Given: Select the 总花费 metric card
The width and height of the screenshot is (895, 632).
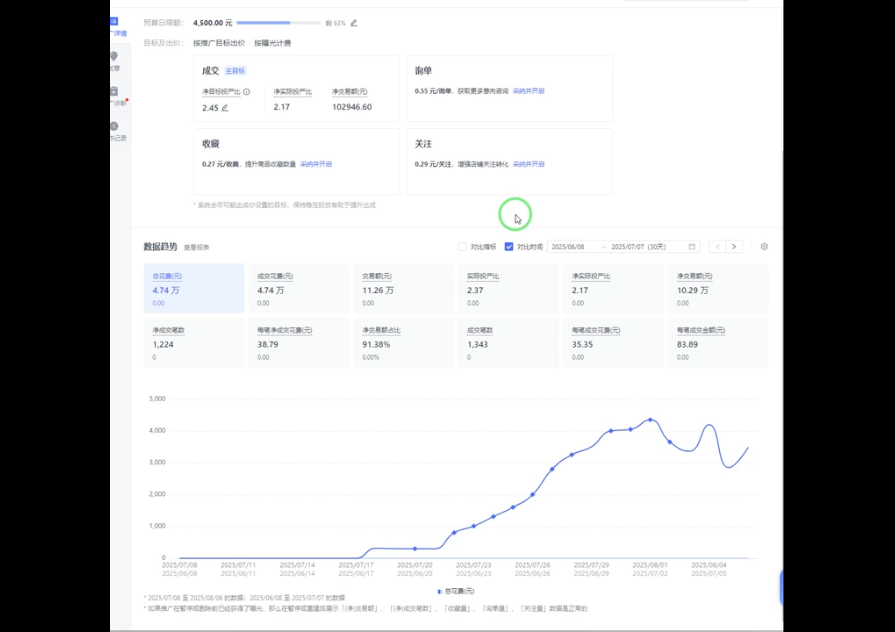Looking at the screenshot, I should click(193, 288).
